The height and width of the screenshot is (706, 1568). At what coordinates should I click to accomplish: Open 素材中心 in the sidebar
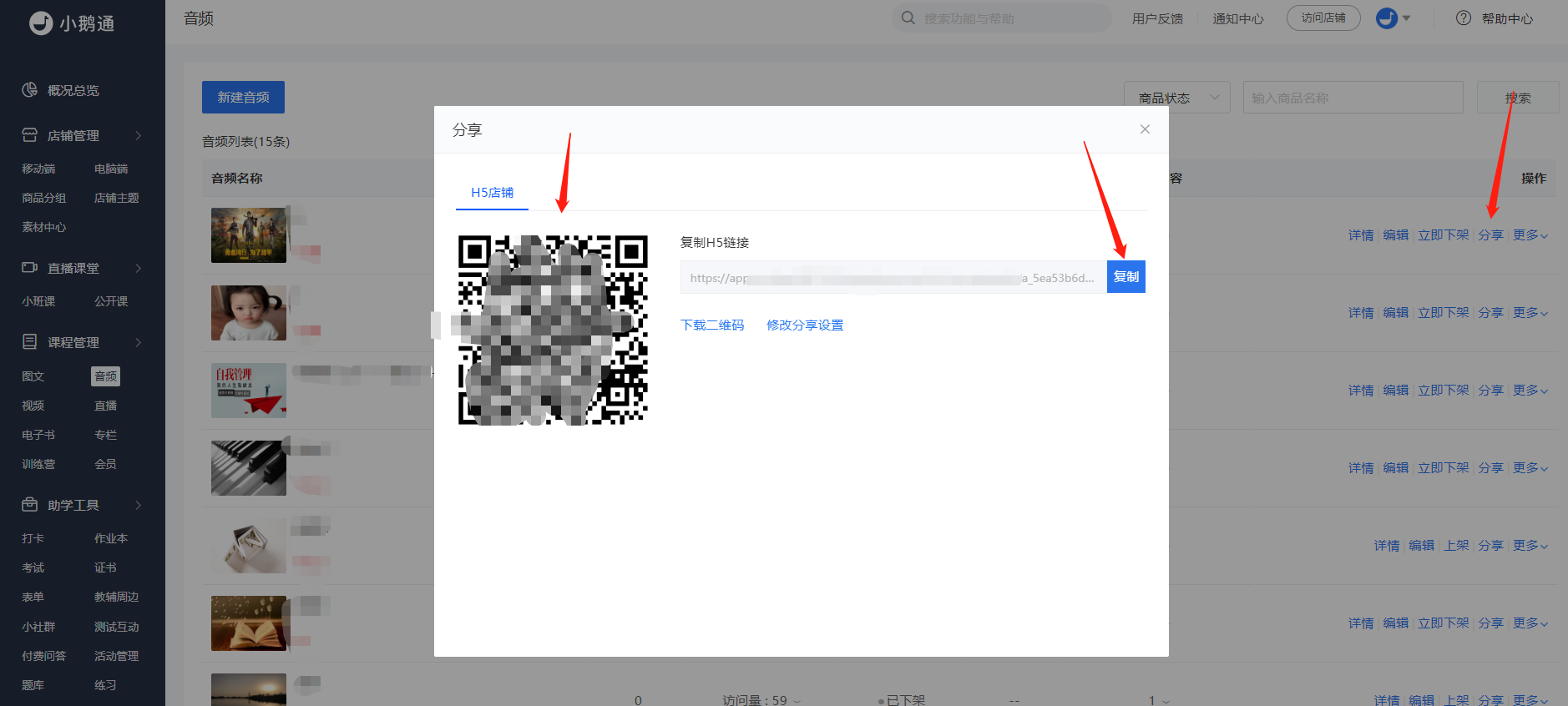click(44, 227)
